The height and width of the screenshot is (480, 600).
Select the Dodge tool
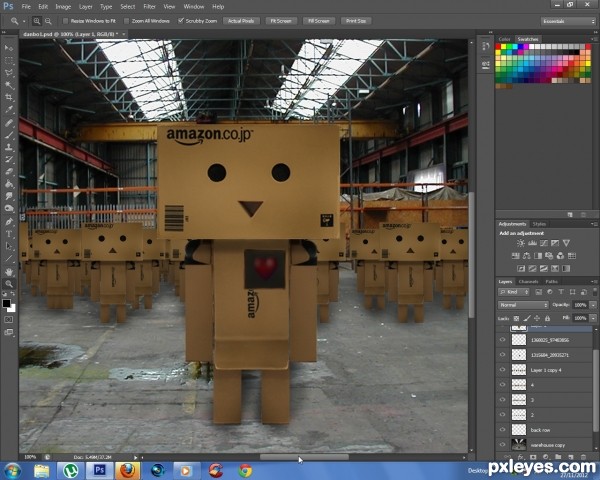[x=8, y=209]
